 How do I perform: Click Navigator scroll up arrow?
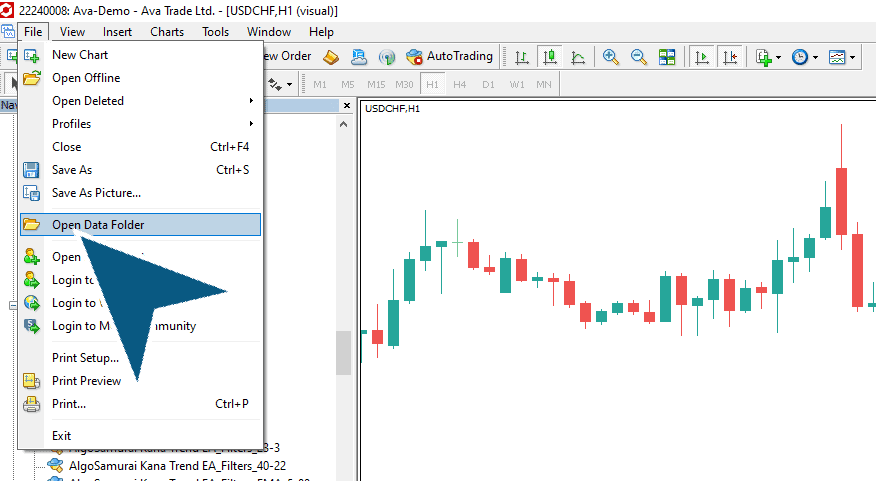point(344,124)
